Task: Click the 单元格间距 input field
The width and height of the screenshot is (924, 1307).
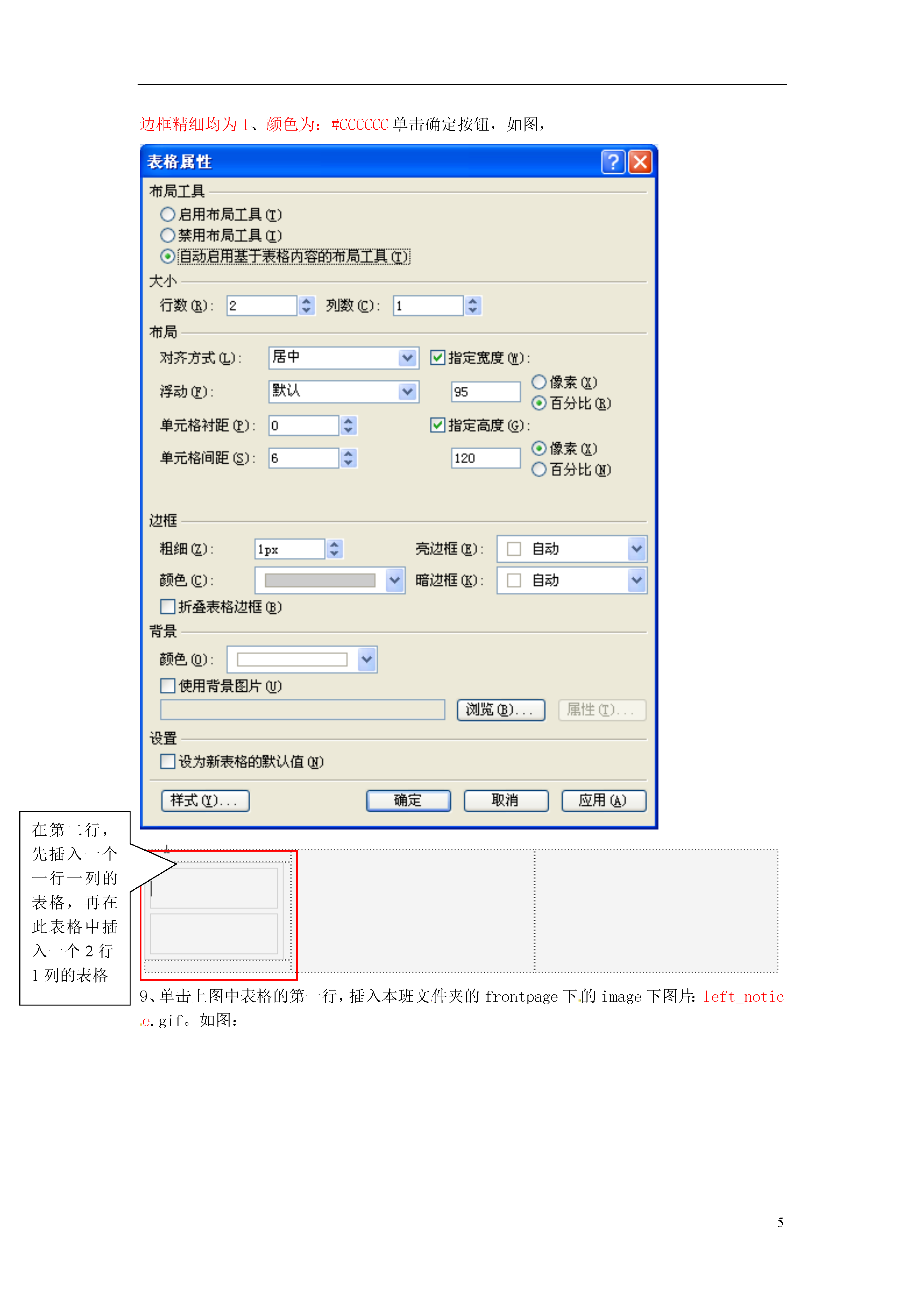Action: [304, 458]
